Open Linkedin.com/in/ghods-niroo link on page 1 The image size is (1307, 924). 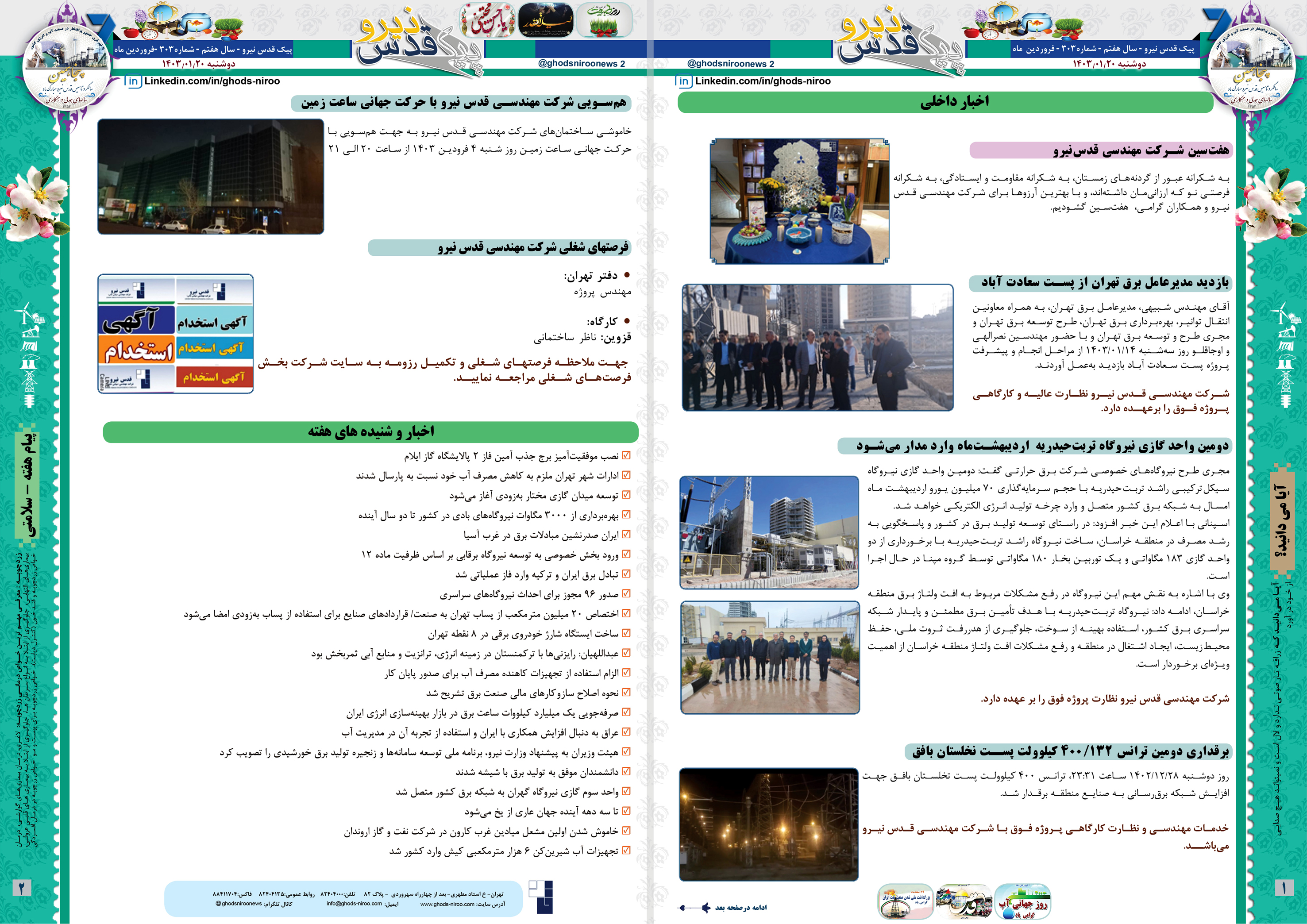763,81
